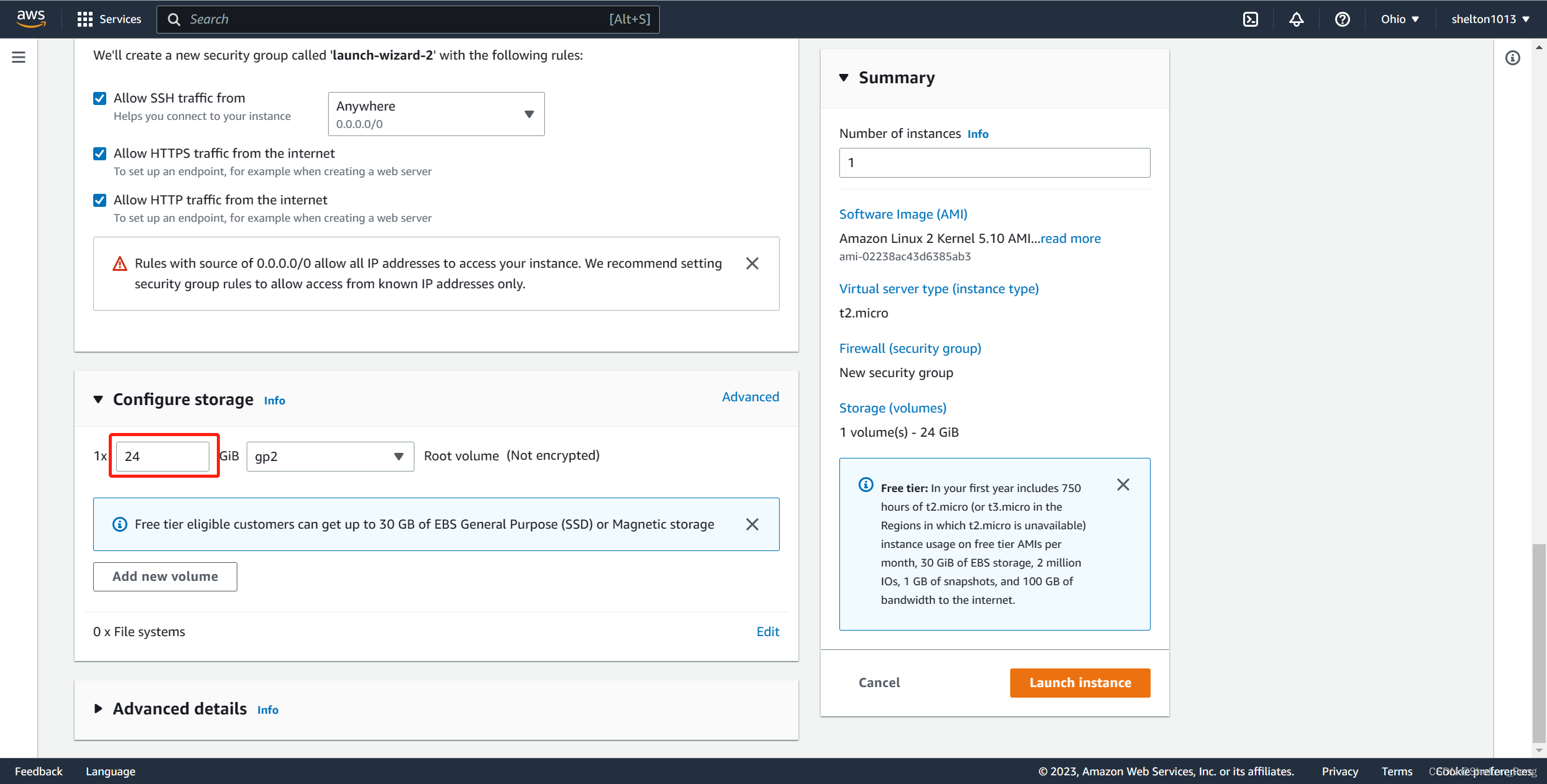Uncheck Allow HTTP traffic from the internet
The width and height of the screenshot is (1547, 784).
pos(99,200)
